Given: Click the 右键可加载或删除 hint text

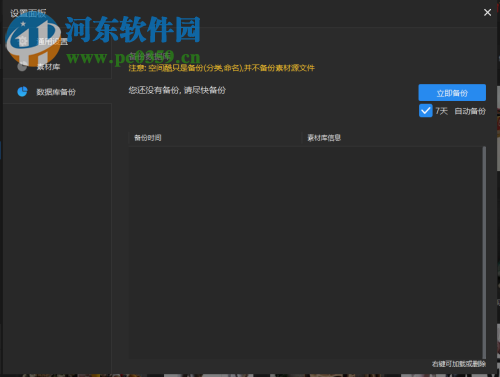Looking at the screenshot, I should tap(459, 364).
